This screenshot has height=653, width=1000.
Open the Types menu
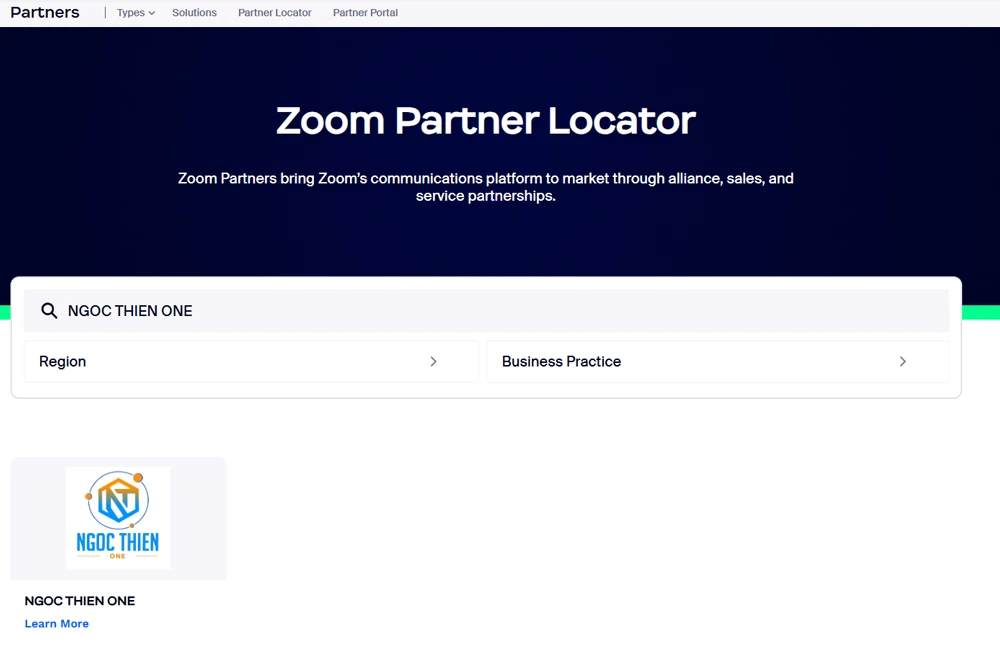[133, 12]
